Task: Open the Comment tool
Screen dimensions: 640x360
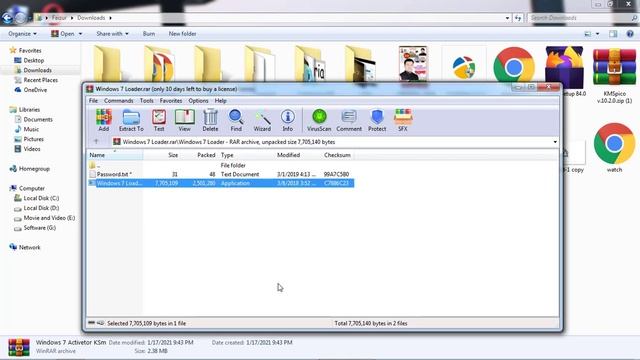Action: pyautogui.click(x=349, y=120)
